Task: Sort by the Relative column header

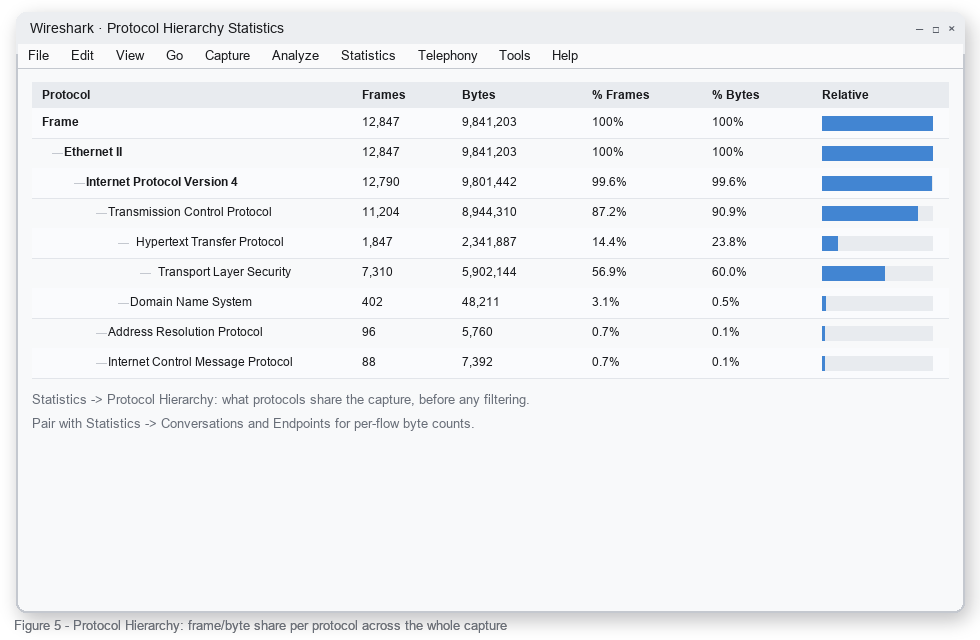Action: click(x=845, y=95)
